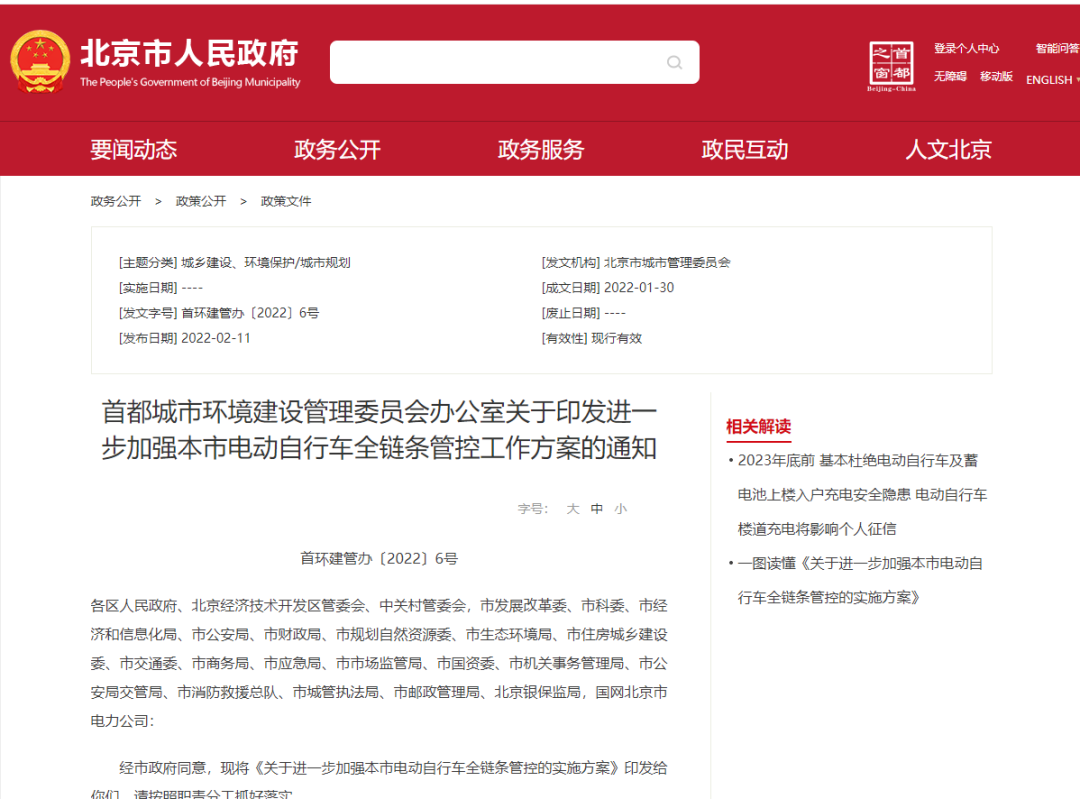The image size is (1080, 799).
Task: Set font size to 小
Action: [x=621, y=509]
